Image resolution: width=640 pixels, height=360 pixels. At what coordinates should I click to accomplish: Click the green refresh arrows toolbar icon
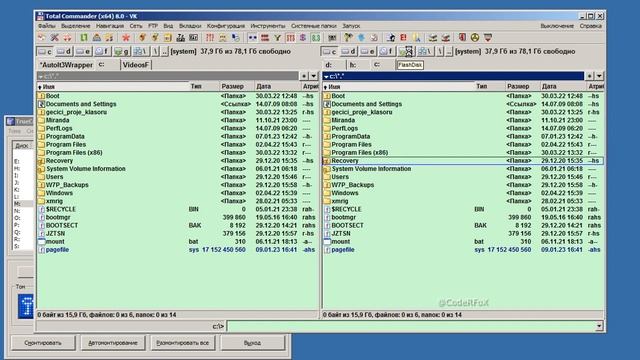(84, 38)
